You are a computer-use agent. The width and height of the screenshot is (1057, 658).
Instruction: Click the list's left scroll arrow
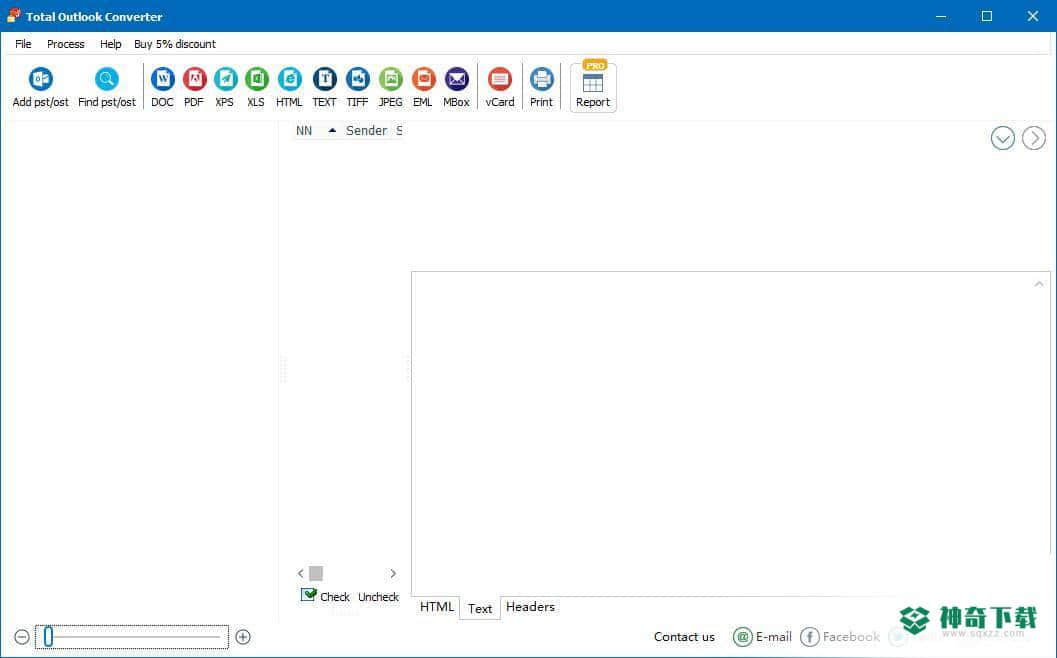tap(300, 574)
